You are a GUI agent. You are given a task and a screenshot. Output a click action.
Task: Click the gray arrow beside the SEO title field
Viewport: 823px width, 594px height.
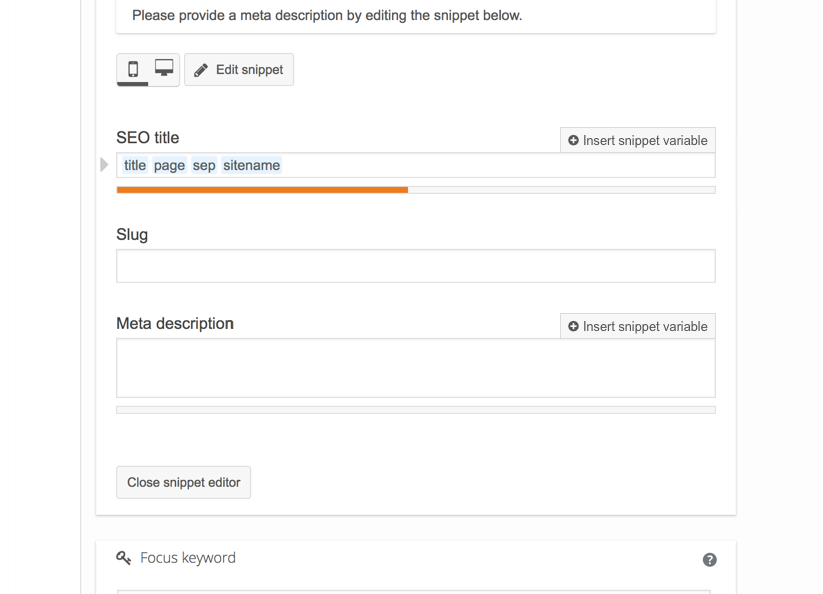(x=104, y=164)
